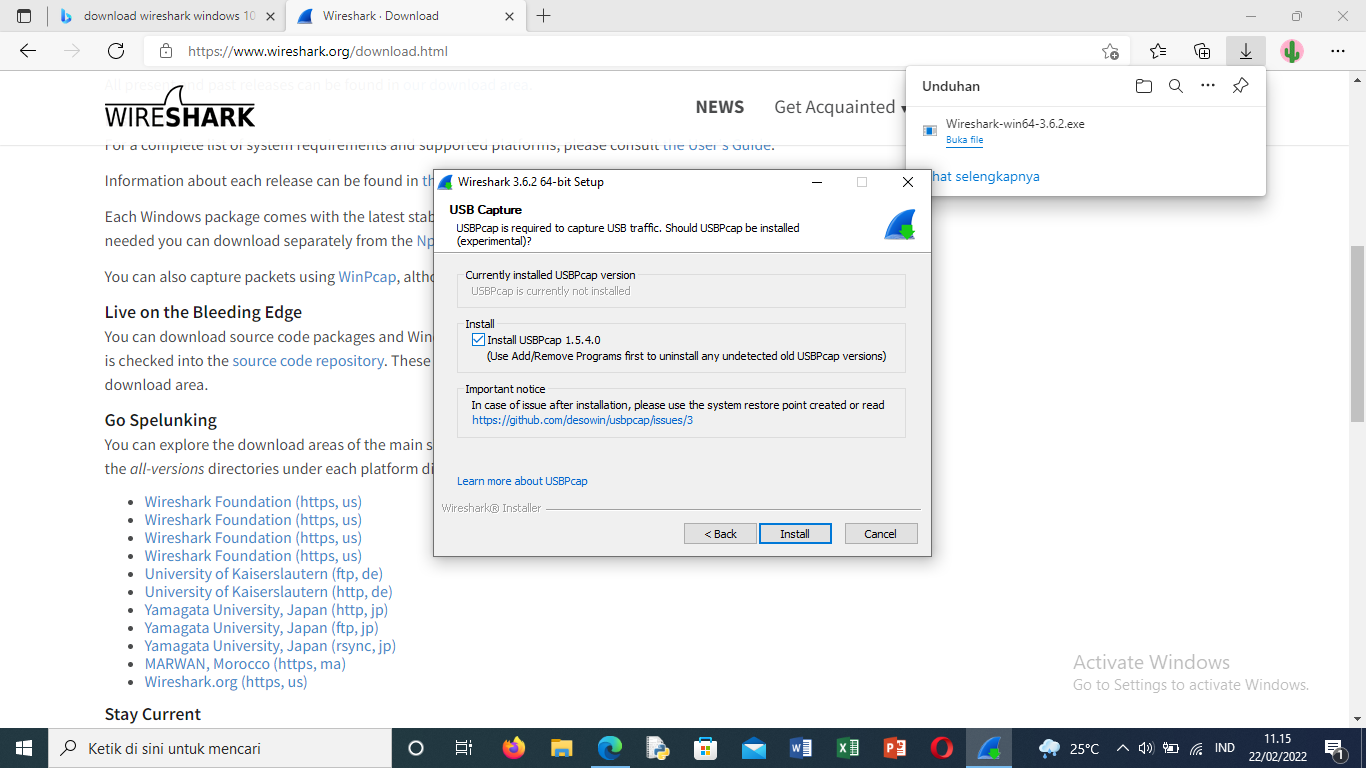Image resolution: width=1366 pixels, height=768 pixels.
Task: Click the address bar URL field
Action: 637,51
